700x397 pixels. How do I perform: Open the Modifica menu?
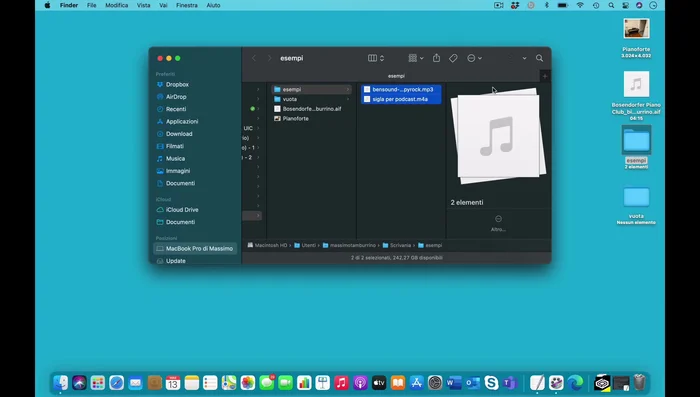[x=117, y=5]
